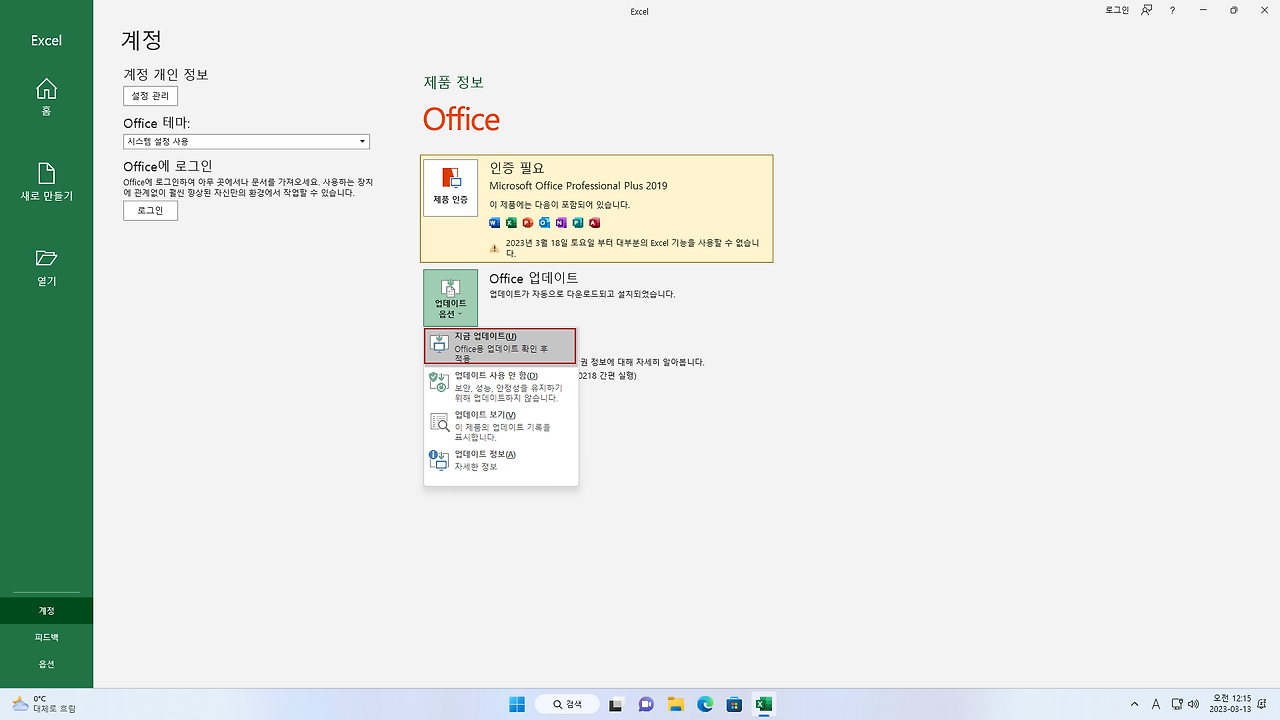Click the PowerPoint app icon in product list
Viewport: 1280px width, 720px height.
point(528,222)
